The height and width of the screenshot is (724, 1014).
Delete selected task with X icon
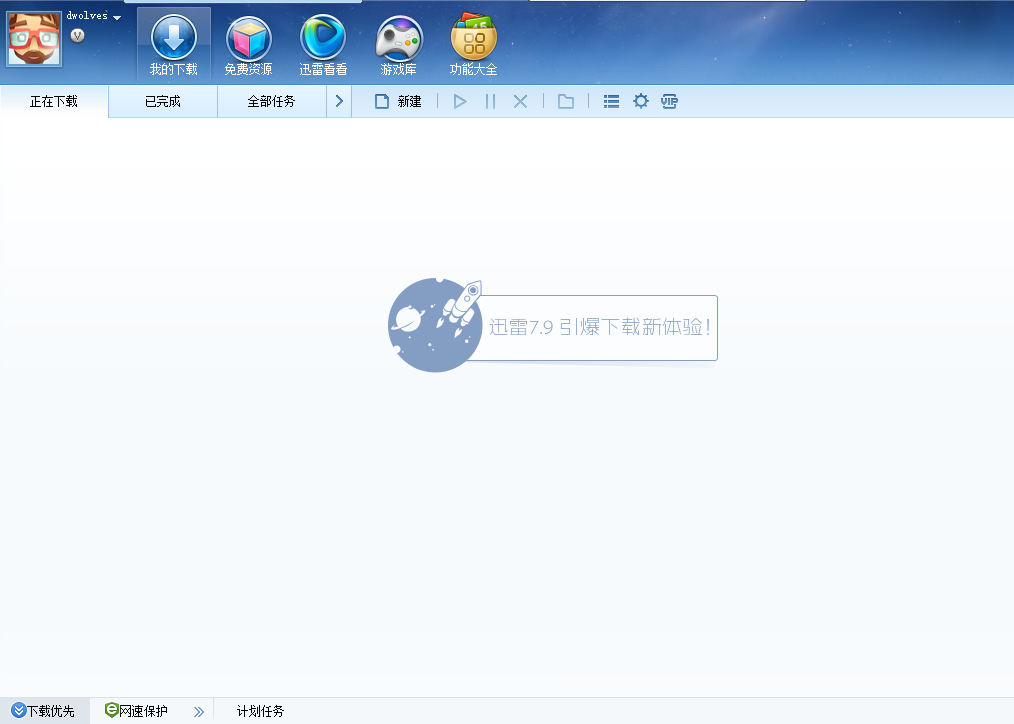tap(521, 101)
